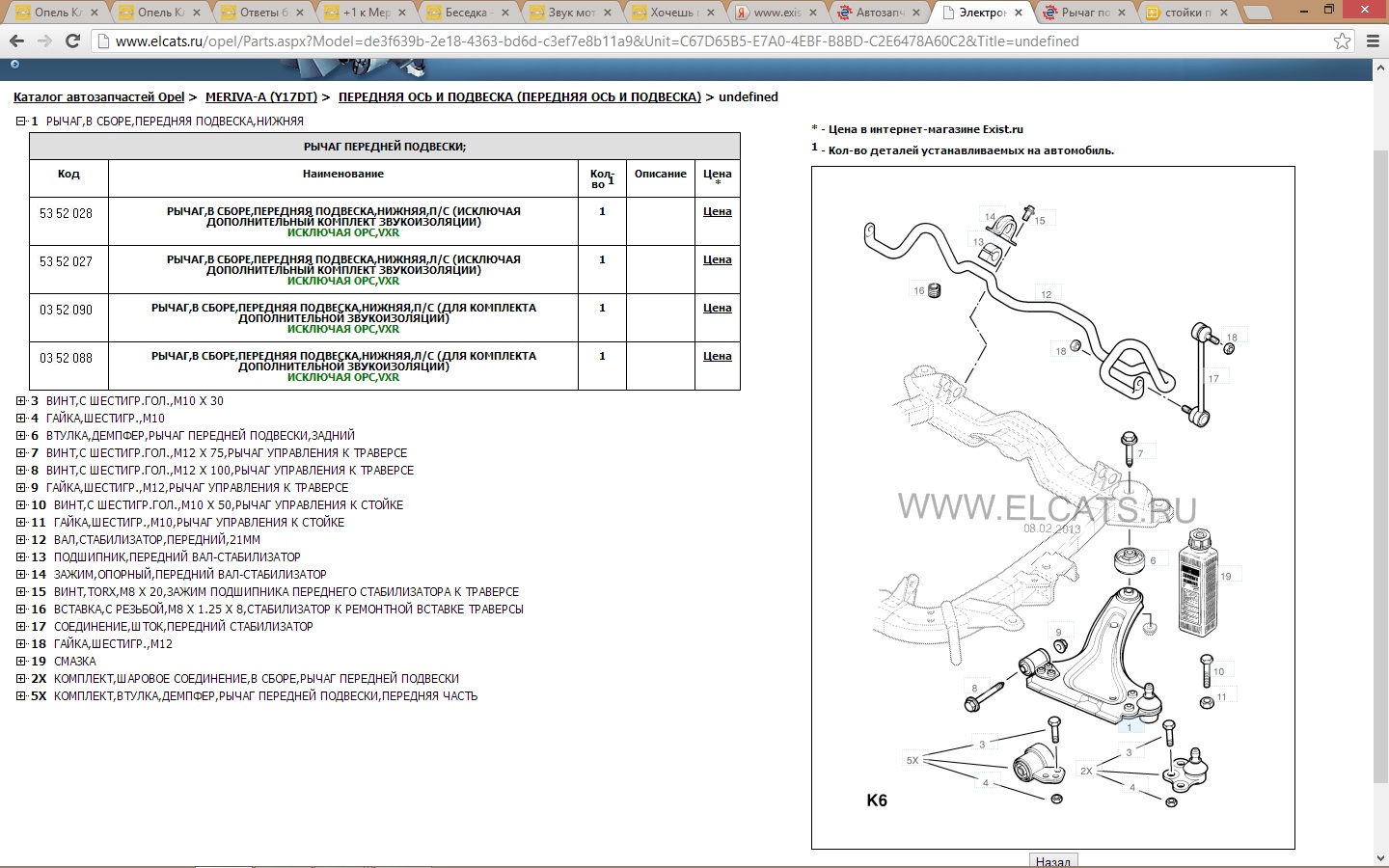
Task: Click callout 19 grease bottle in diagram
Action: click(1225, 576)
